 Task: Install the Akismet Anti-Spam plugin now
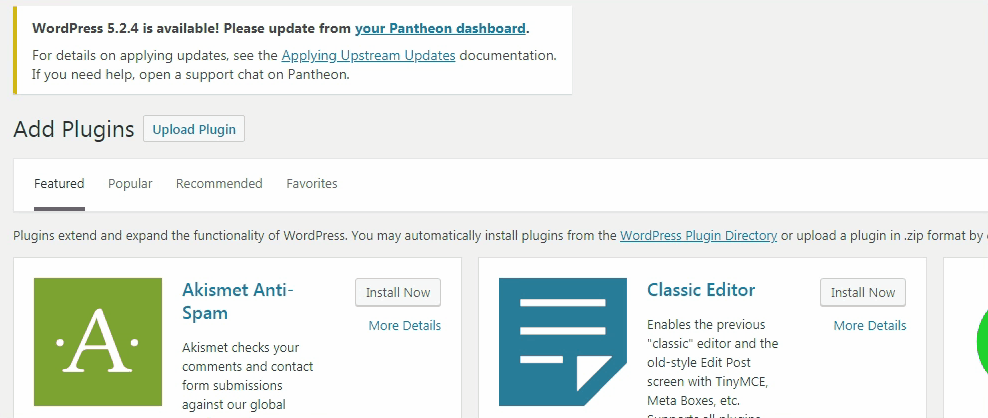[398, 293]
